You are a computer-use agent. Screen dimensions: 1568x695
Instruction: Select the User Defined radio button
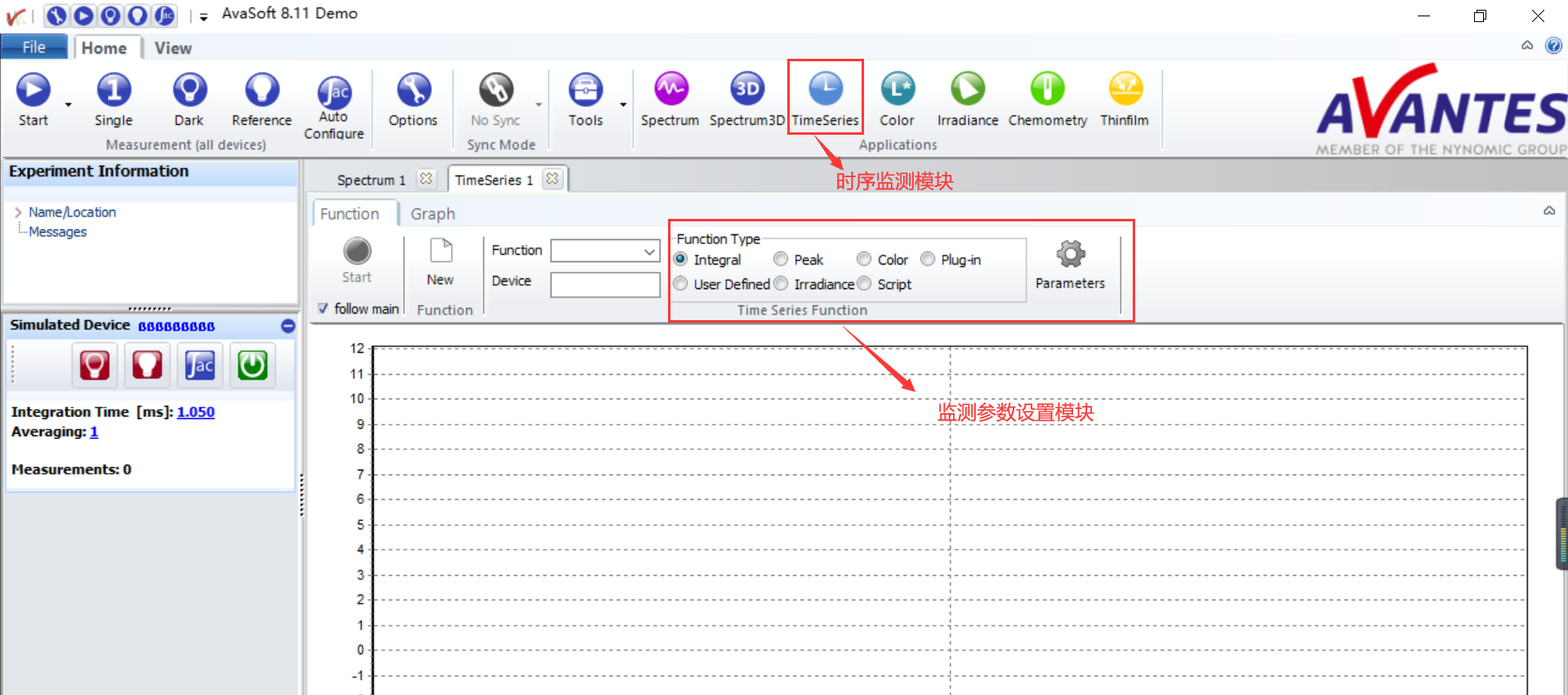(x=681, y=284)
